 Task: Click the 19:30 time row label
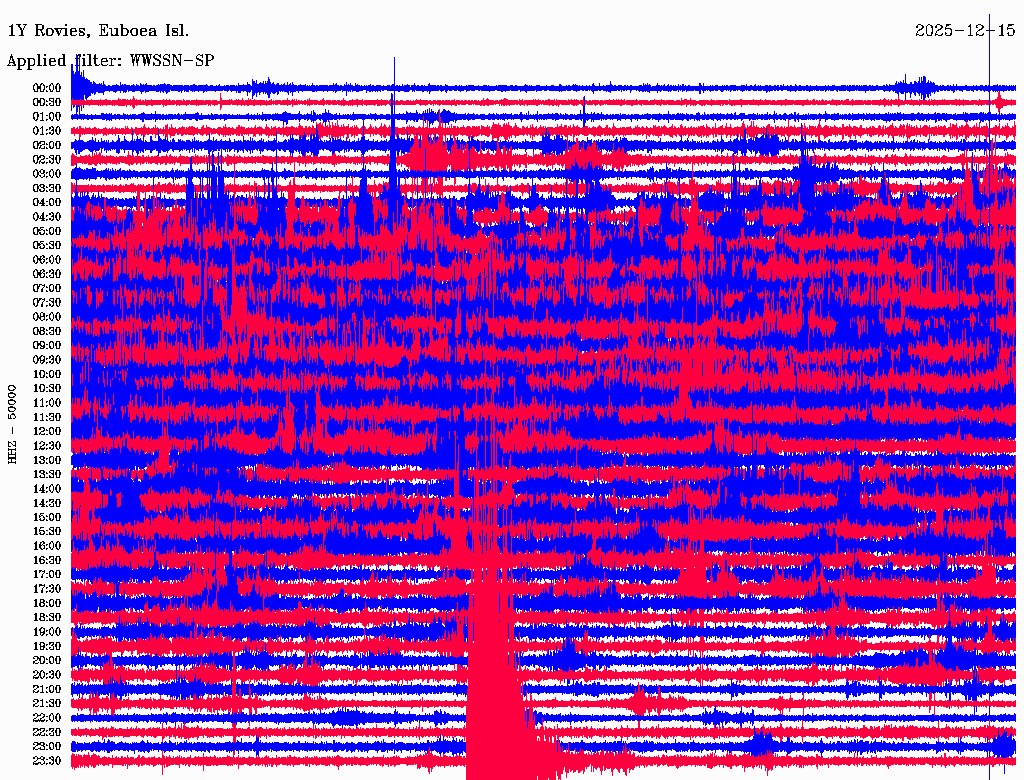pyautogui.click(x=46, y=646)
